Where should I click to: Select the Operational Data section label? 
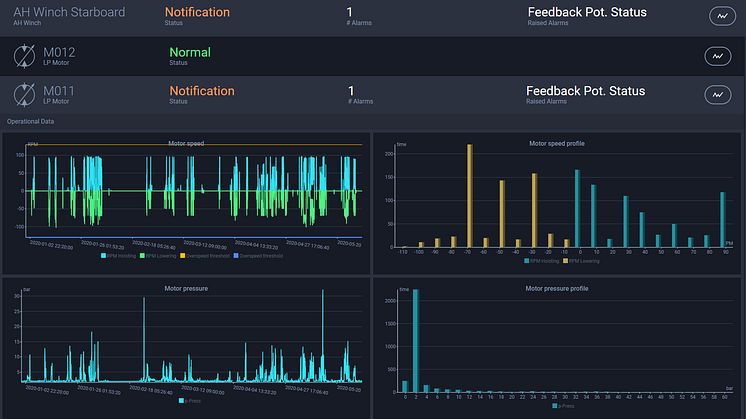click(x=30, y=121)
